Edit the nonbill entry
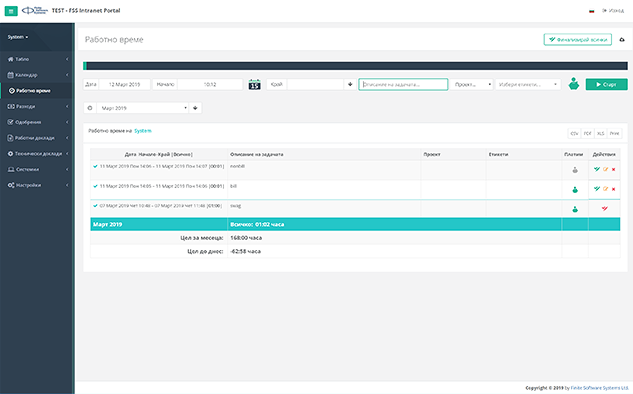This screenshot has width=633, height=394. 605,170
